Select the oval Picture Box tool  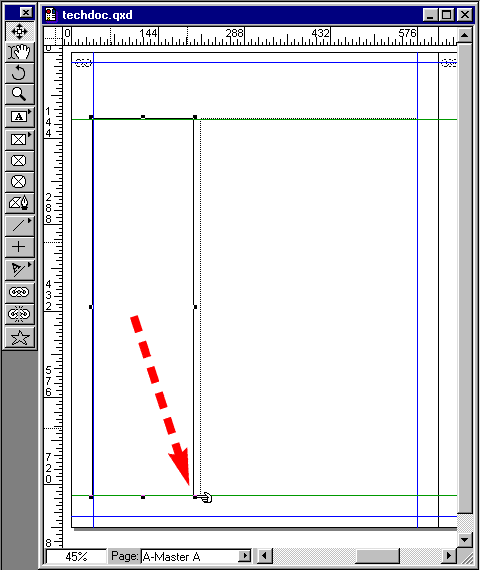pos(20,182)
